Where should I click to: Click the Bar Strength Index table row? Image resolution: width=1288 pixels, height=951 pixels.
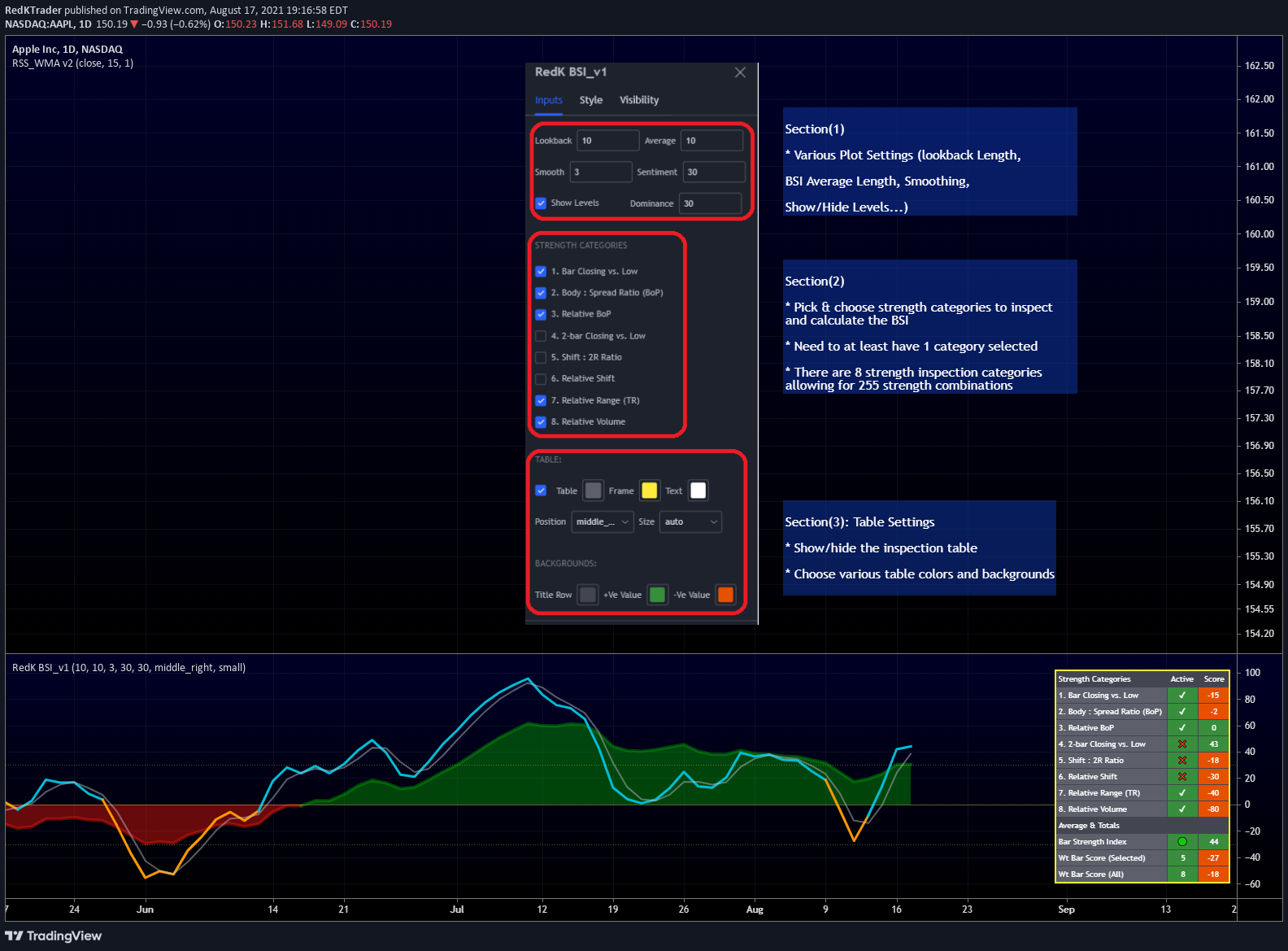point(1142,842)
